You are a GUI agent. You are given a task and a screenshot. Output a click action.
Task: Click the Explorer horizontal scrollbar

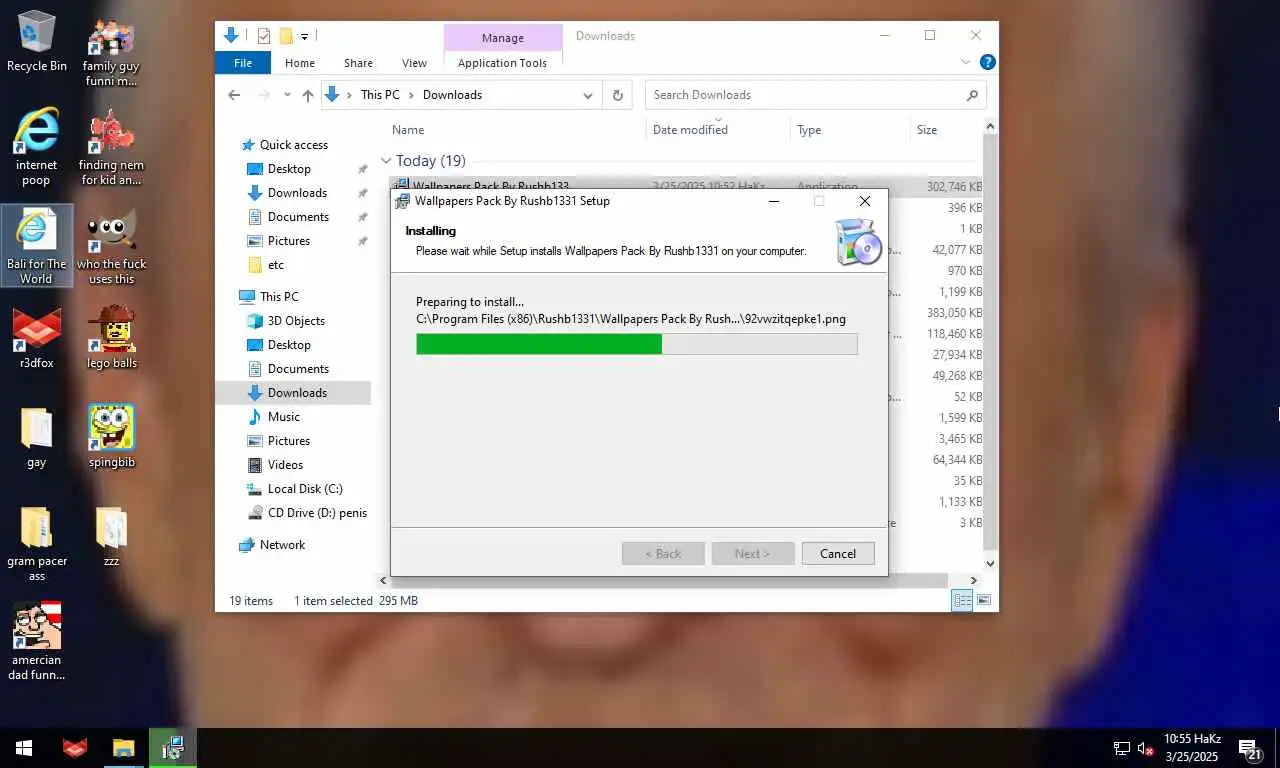click(669, 580)
